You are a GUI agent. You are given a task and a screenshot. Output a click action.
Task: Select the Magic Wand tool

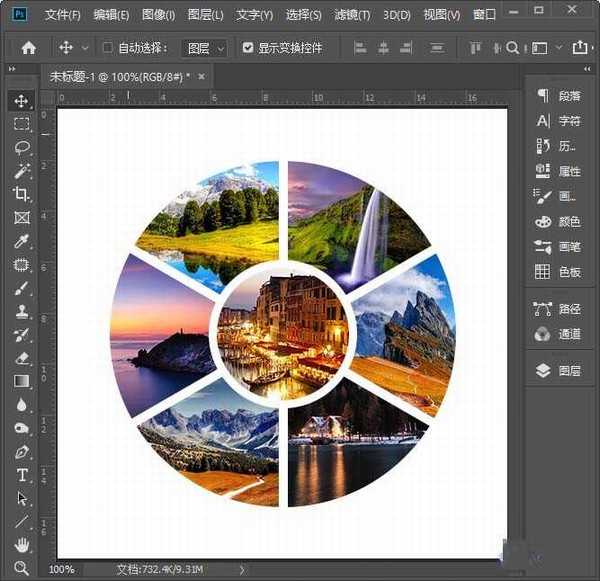click(x=21, y=171)
